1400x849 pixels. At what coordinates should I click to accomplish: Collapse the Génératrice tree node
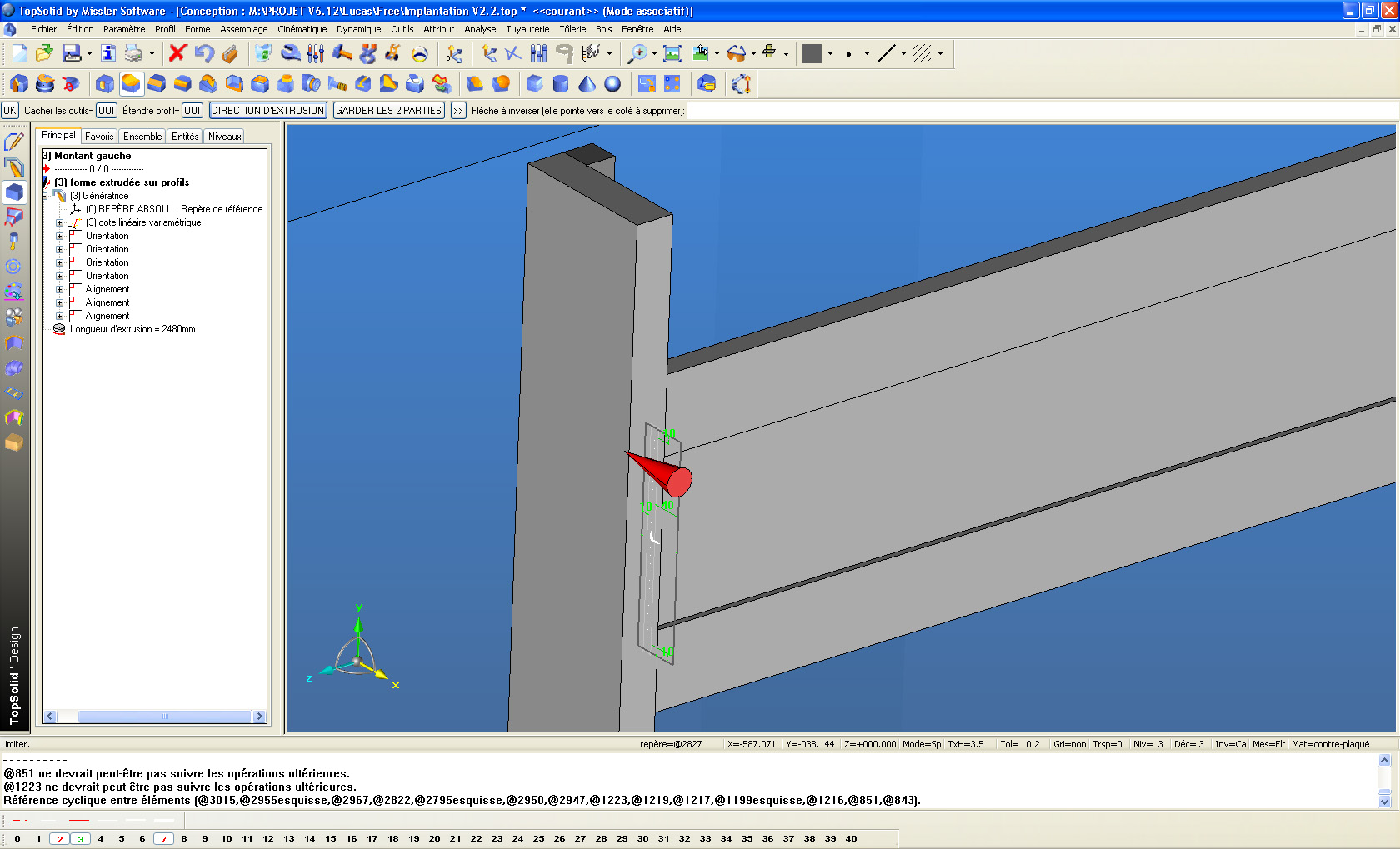tap(45, 196)
